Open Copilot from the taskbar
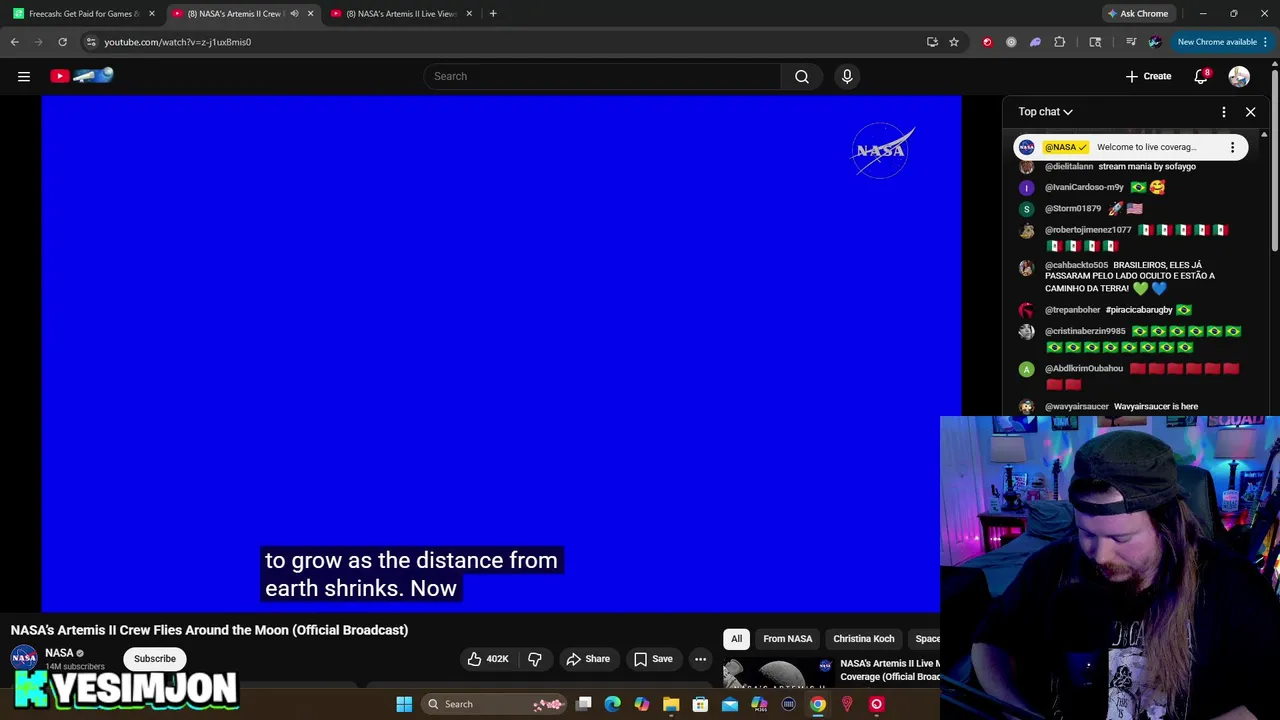Screen dimensions: 1280x720 pos(642,704)
